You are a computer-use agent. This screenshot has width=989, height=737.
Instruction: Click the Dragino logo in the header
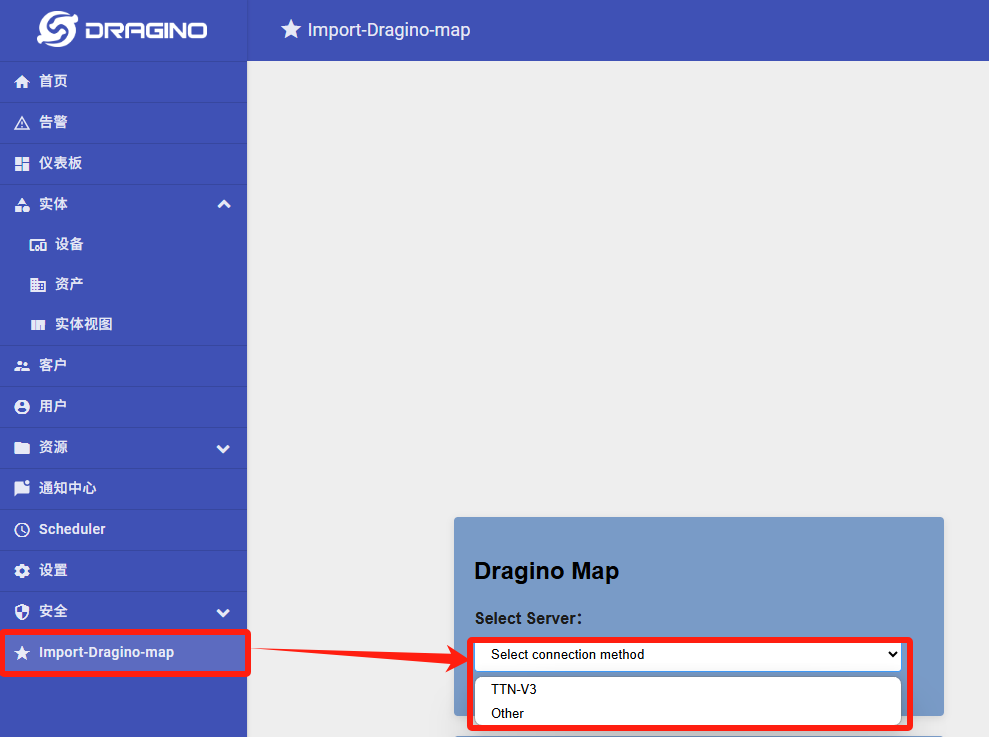122,29
